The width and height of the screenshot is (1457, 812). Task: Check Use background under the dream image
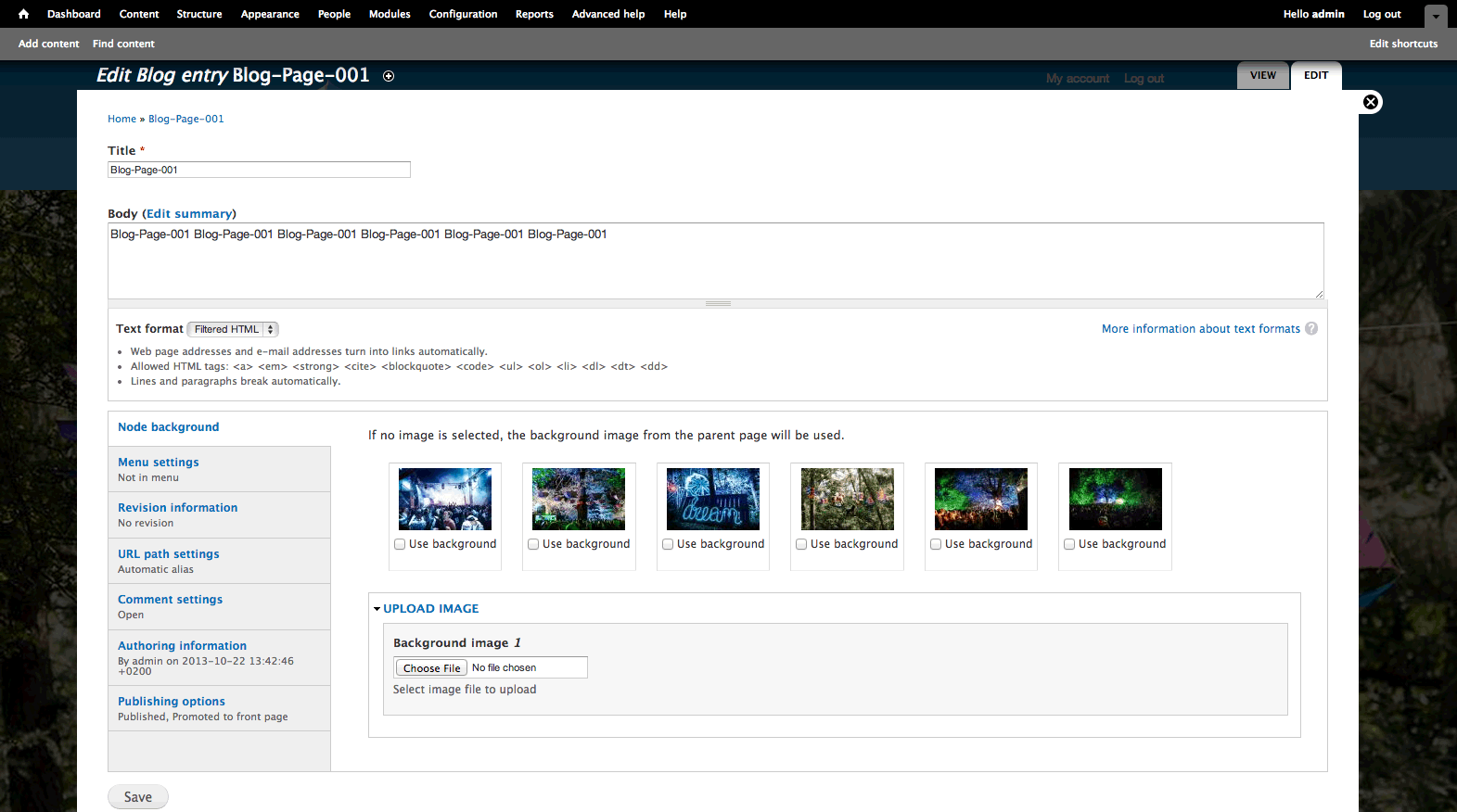pyautogui.click(x=668, y=544)
